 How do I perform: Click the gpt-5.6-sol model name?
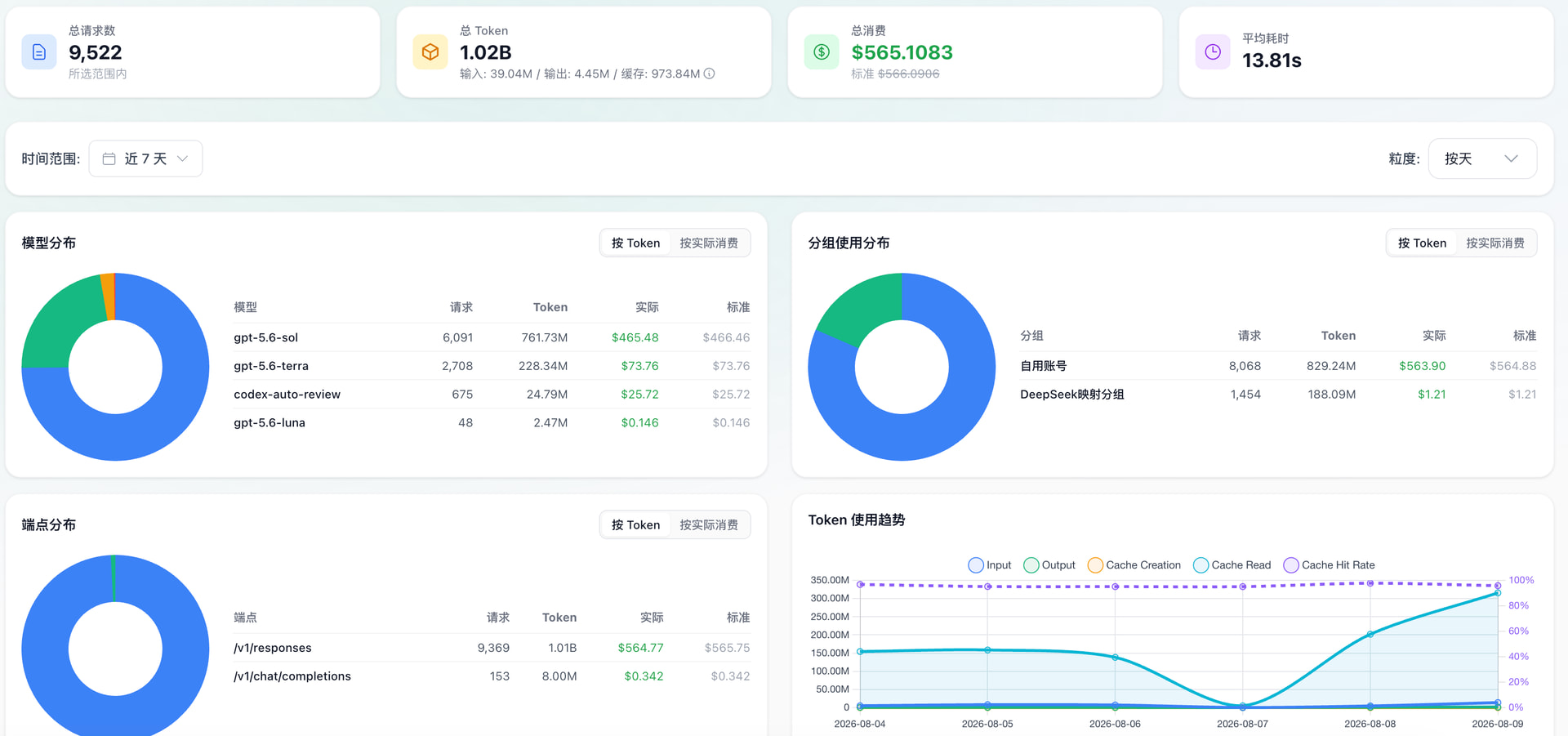point(266,337)
